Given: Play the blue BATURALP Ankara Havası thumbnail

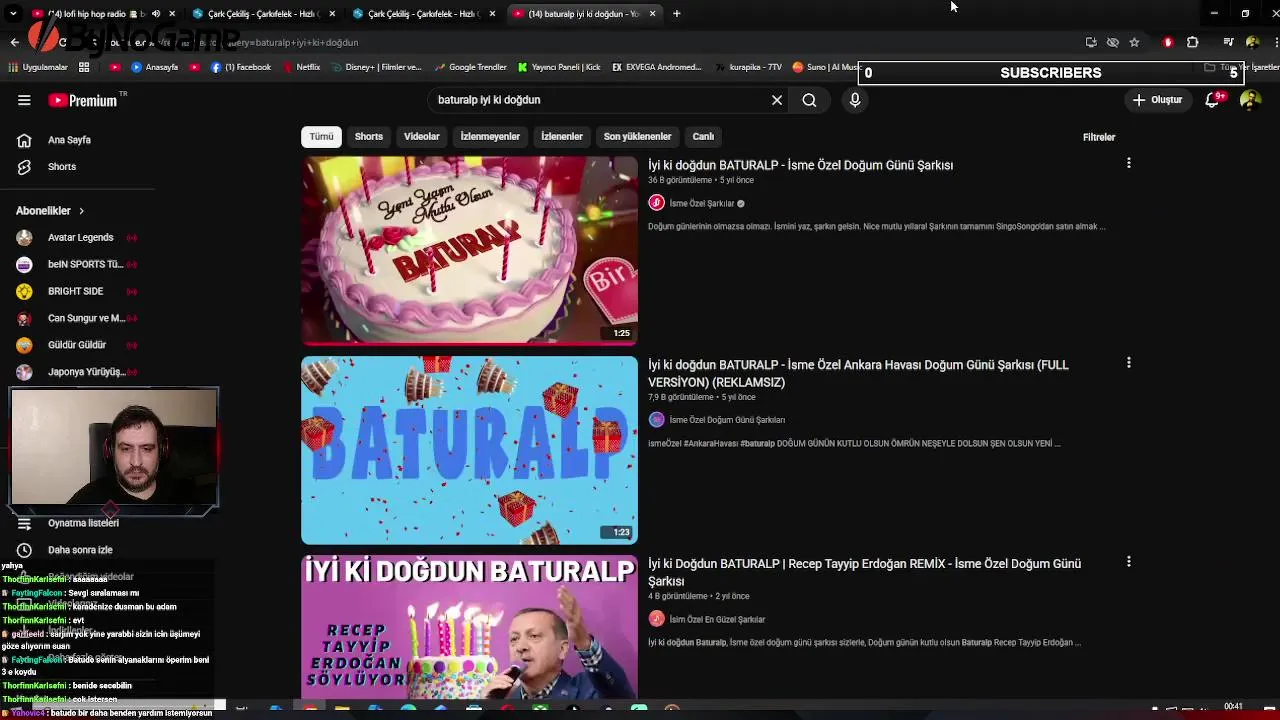Looking at the screenshot, I should (469, 450).
